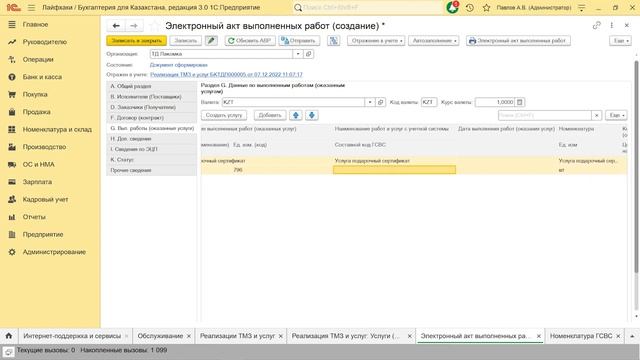Copy link with the chain icon
Viewport: 640px width, 360px height.
[596, 25]
